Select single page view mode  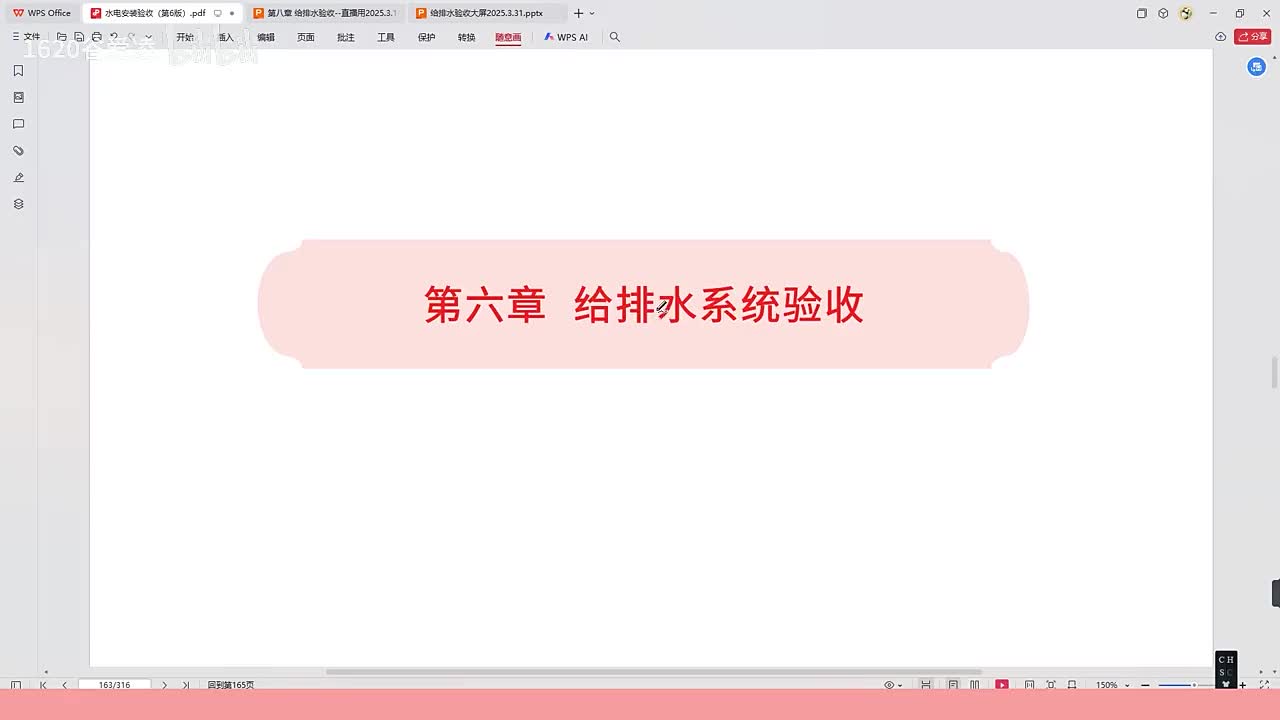953,685
